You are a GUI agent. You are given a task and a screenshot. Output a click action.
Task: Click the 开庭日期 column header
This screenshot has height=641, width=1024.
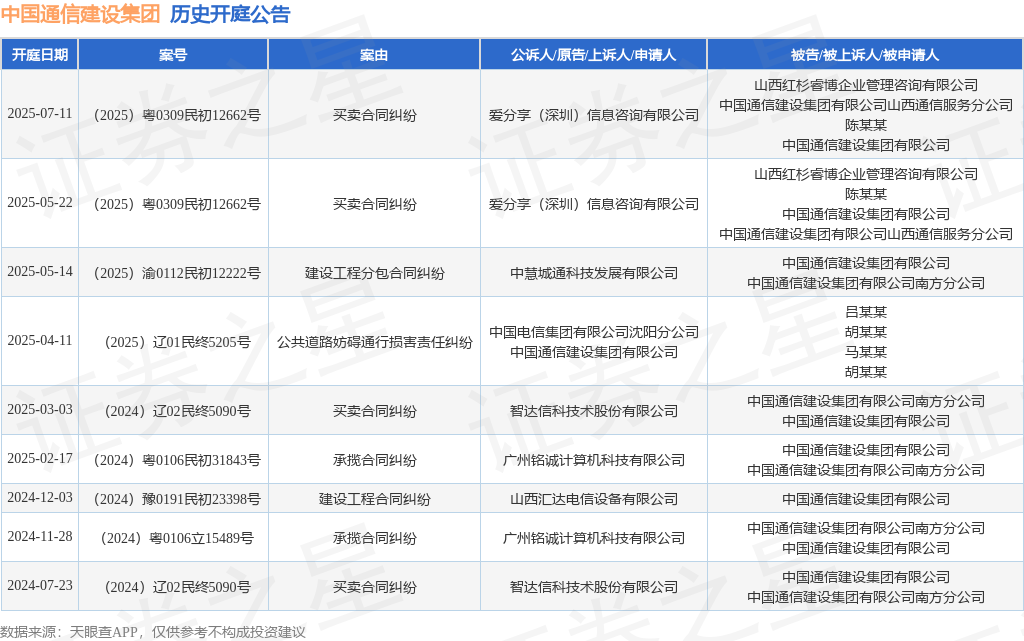(x=40, y=55)
